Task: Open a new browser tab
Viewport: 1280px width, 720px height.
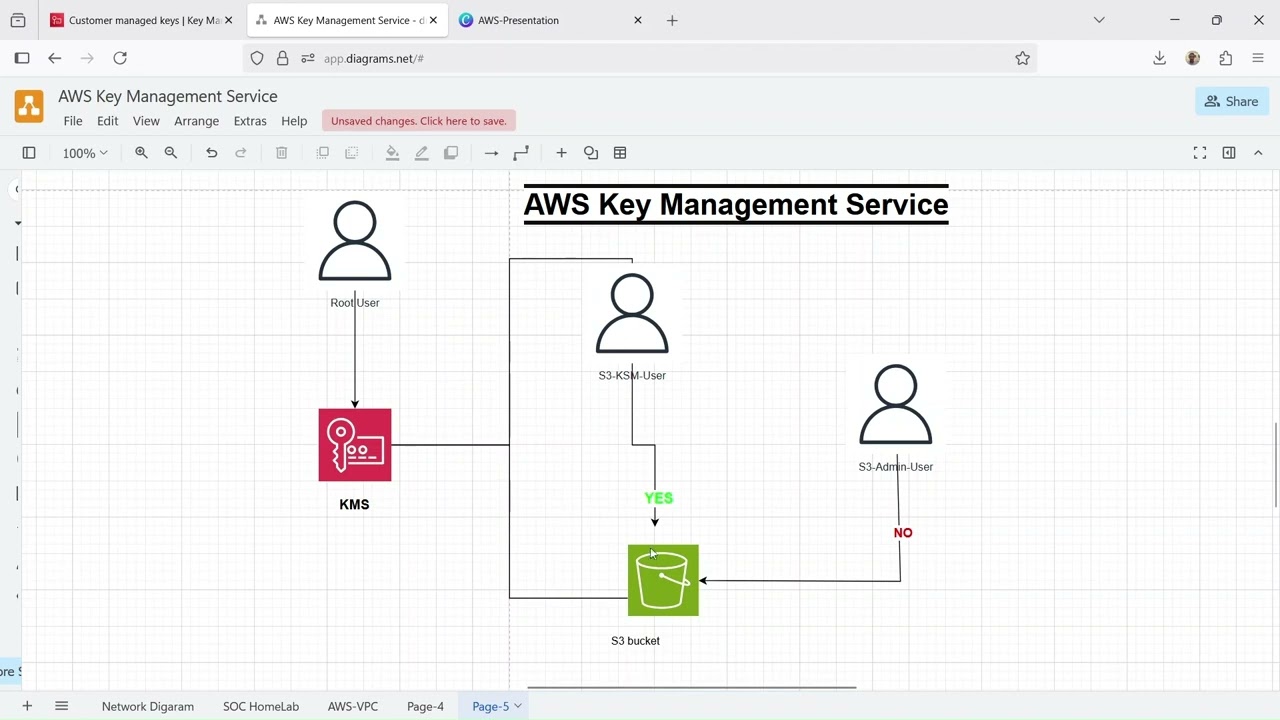Action: pyautogui.click(x=672, y=20)
